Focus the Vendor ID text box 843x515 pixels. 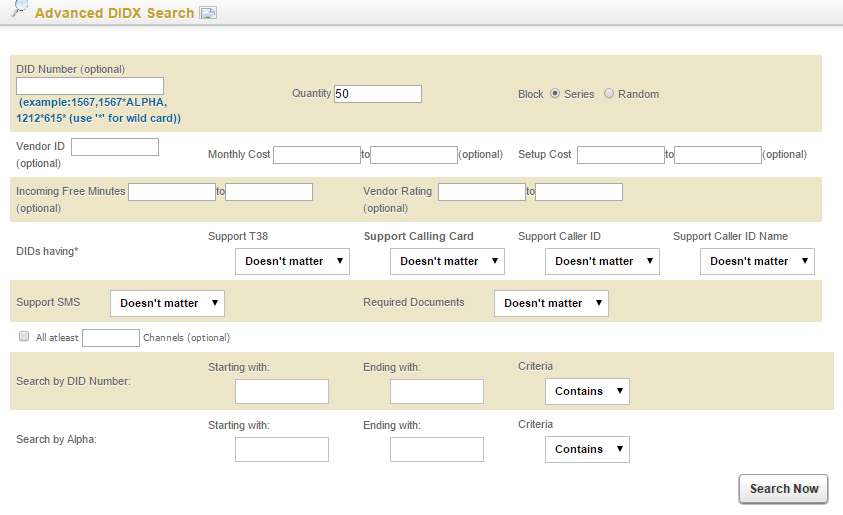coord(115,147)
